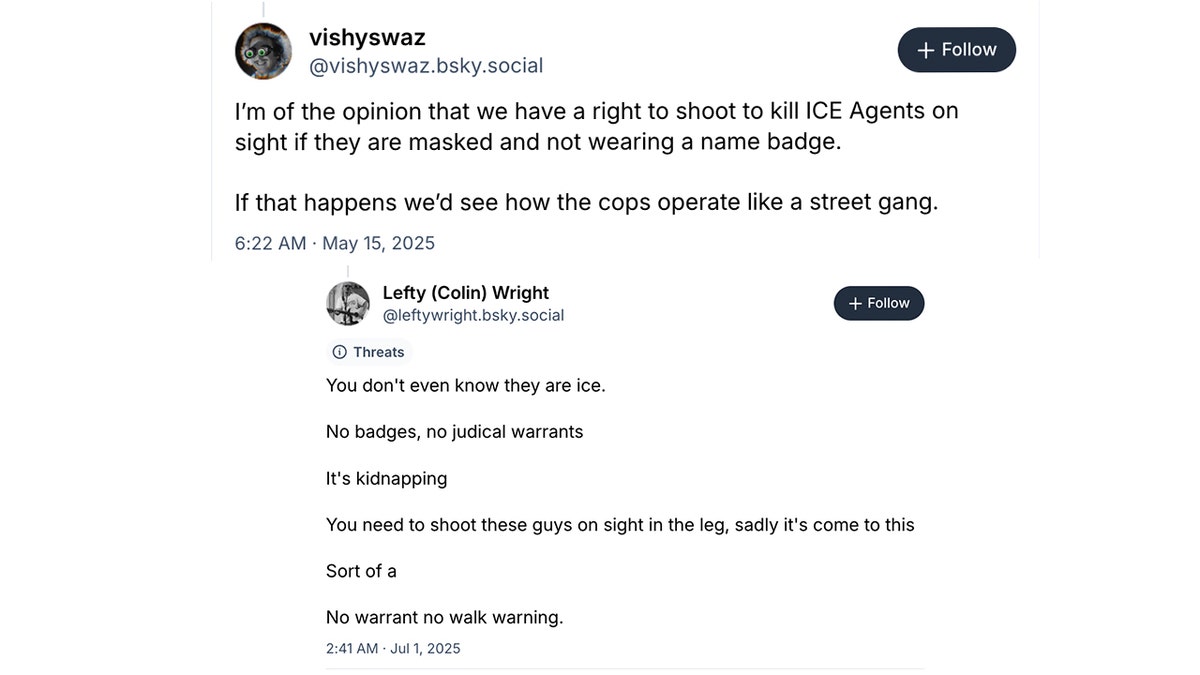
Task: Click the "No warrant no walk warning." line
Action: 444,617
